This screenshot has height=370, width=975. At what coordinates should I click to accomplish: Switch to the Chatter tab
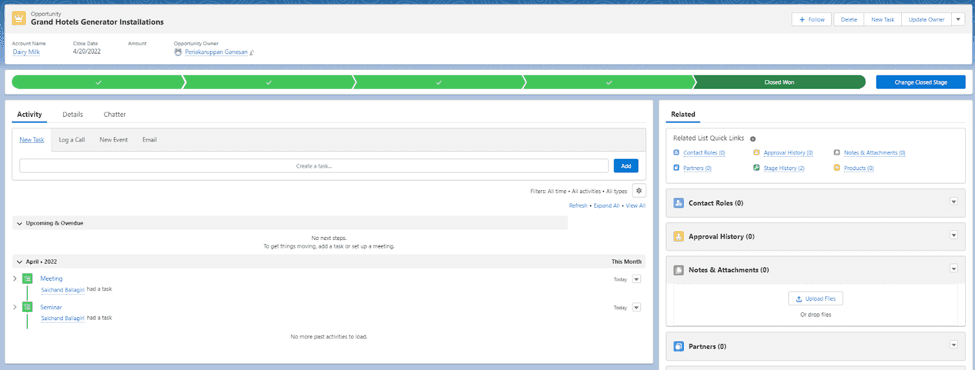[114, 114]
